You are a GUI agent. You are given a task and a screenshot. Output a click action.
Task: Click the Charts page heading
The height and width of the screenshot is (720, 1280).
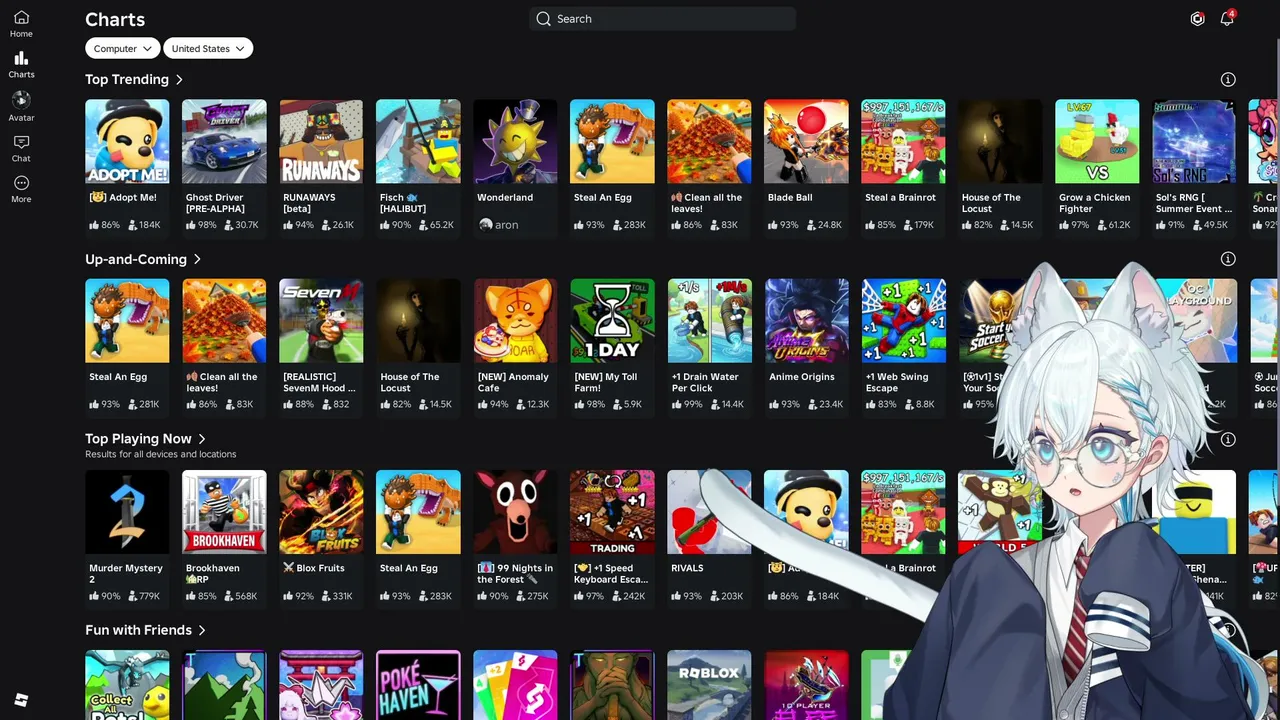pyautogui.click(x=115, y=19)
